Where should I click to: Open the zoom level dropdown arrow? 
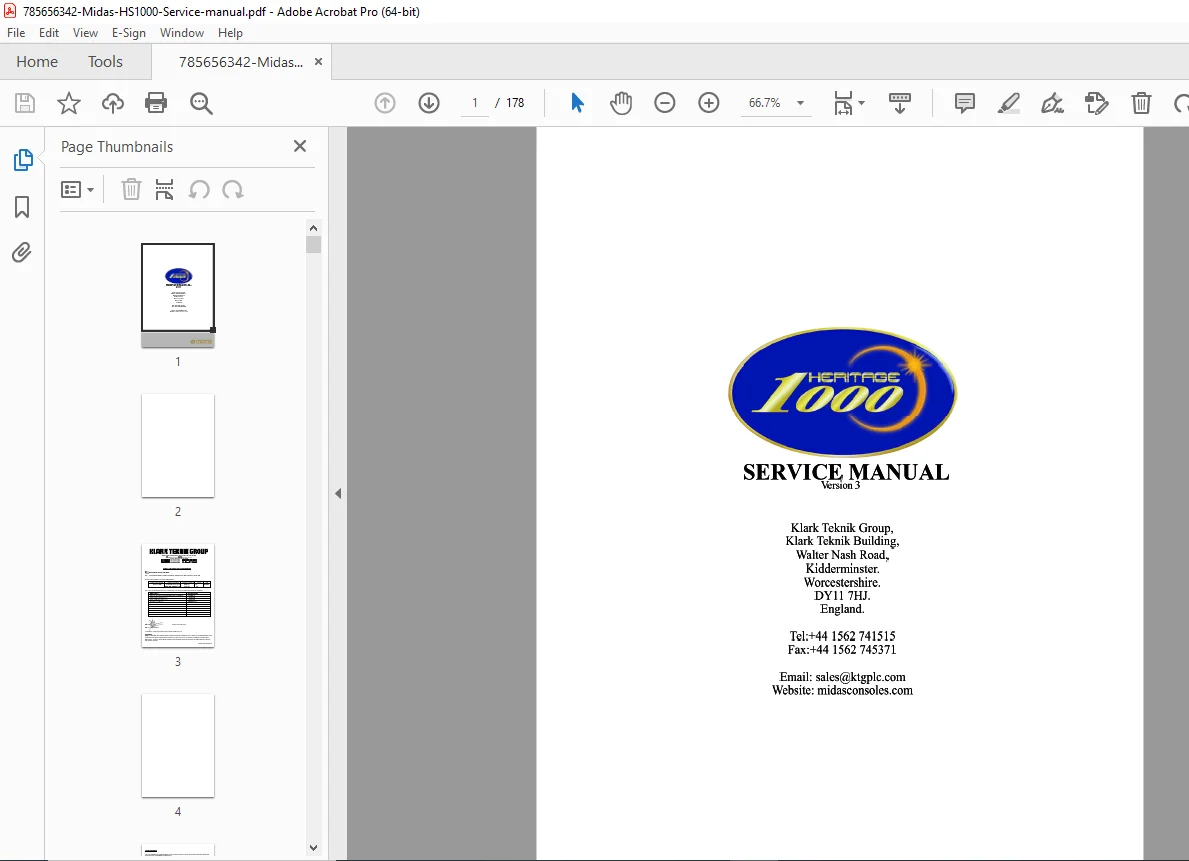[x=800, y=102]
